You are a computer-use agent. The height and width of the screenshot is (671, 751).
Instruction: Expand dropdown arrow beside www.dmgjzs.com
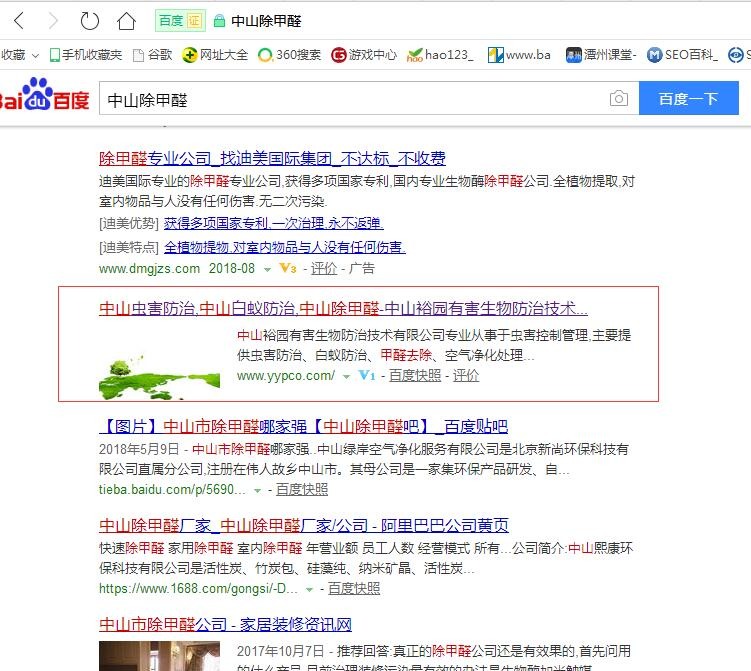(x=268, y=269)
